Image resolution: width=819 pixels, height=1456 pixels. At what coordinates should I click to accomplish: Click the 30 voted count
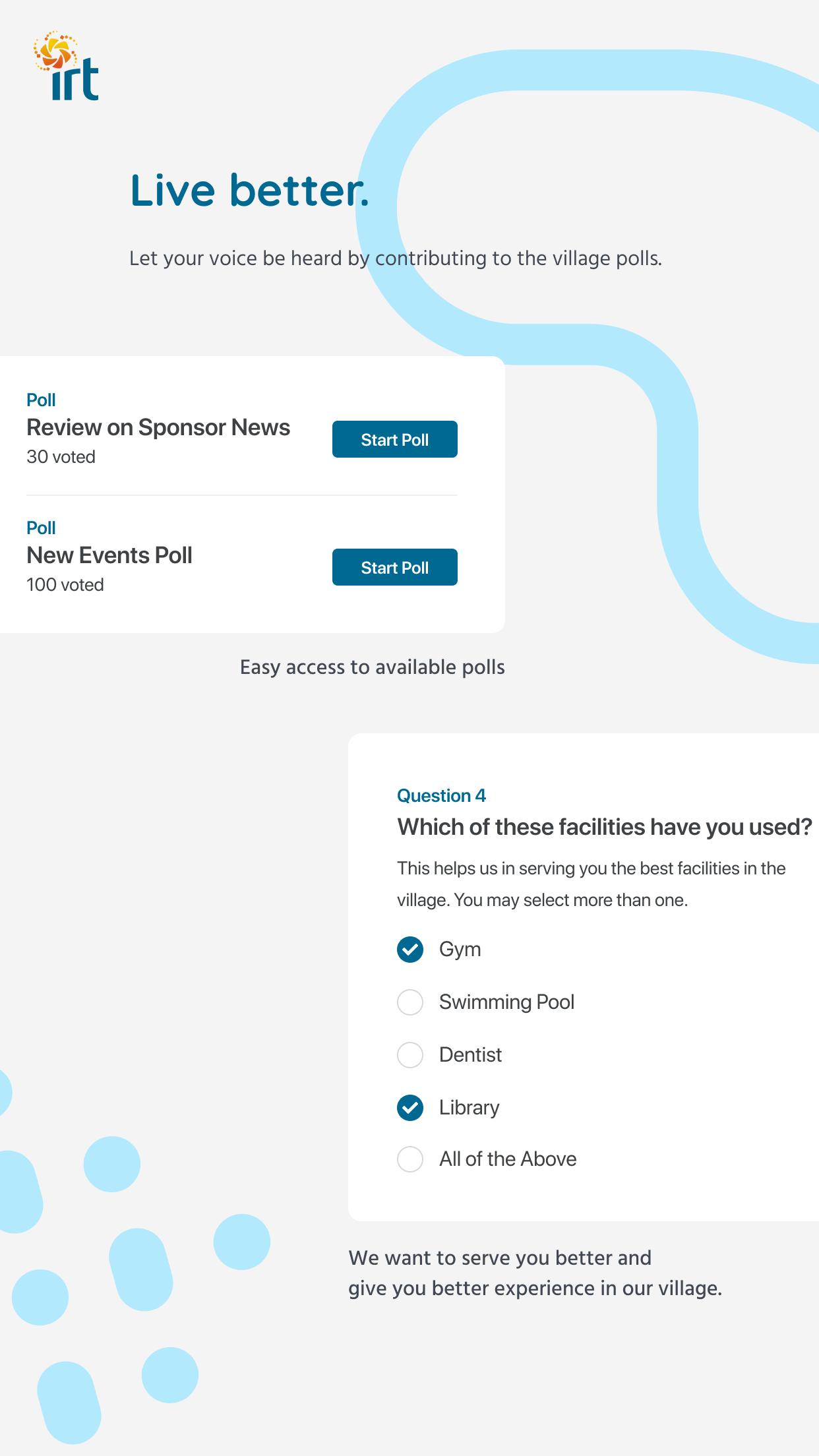pyautogui.click(x=61, y=457)
